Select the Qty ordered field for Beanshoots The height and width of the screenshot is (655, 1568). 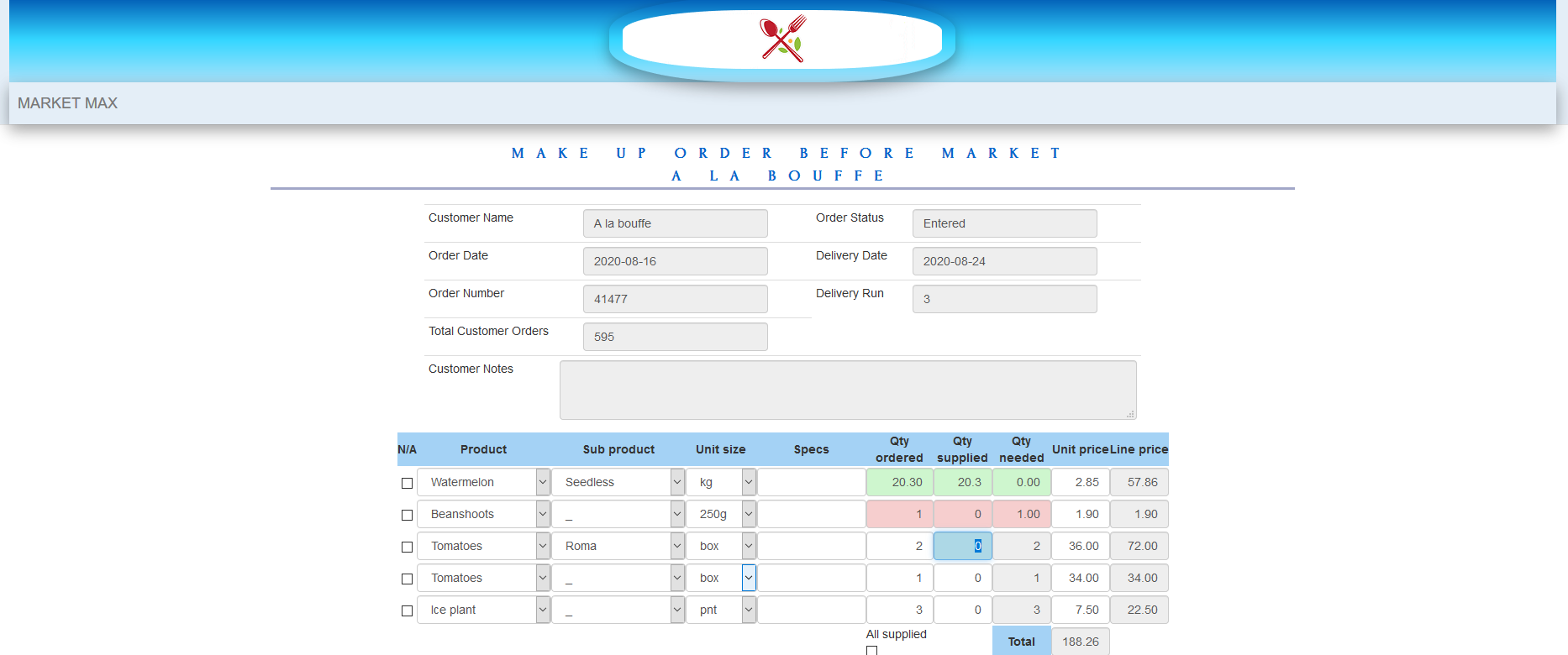899,514
